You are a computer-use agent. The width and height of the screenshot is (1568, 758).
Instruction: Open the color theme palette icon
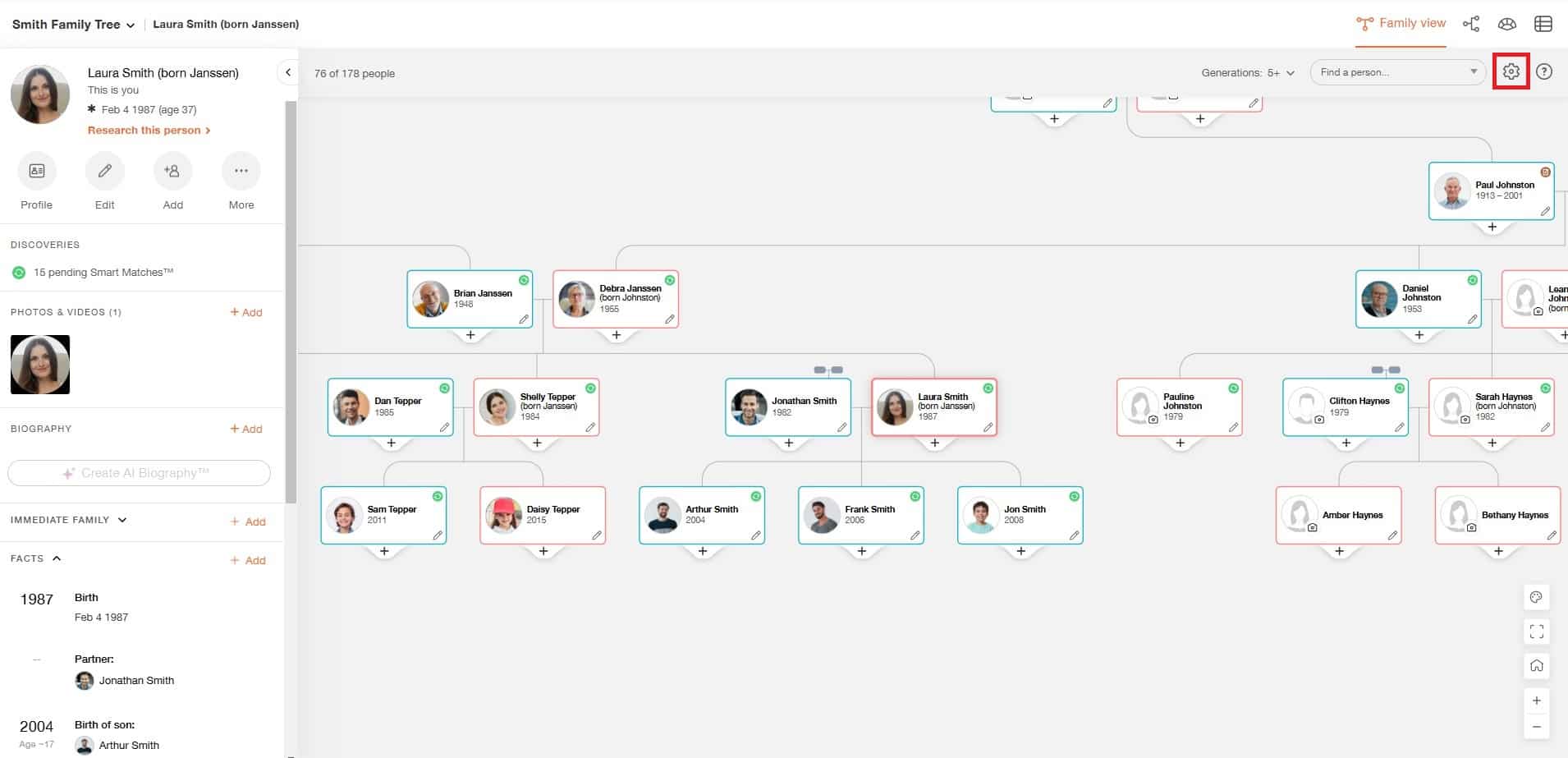coord(1537,597)
